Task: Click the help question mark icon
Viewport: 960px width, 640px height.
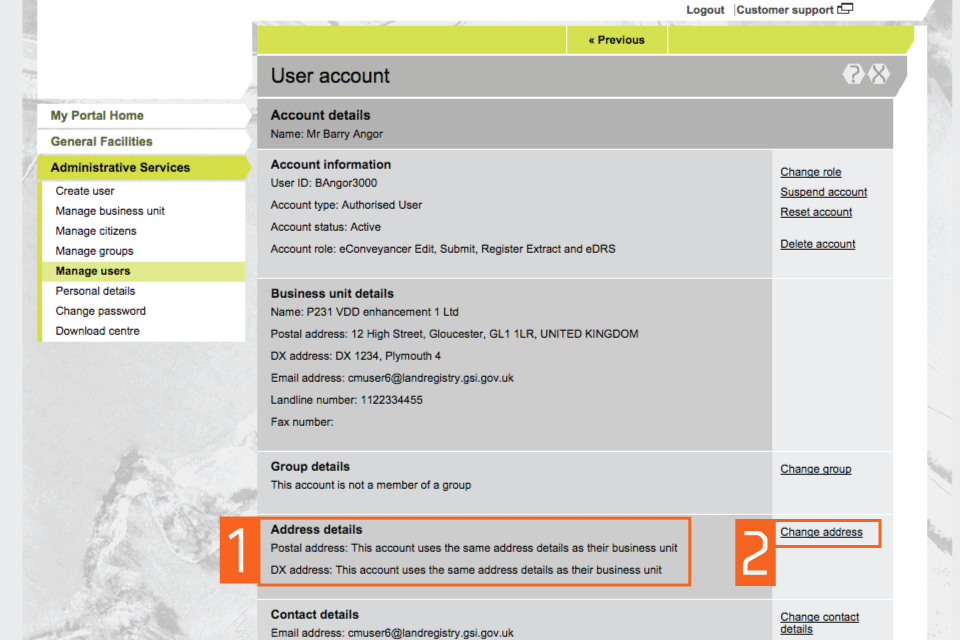Action: [x=853, y=74]
